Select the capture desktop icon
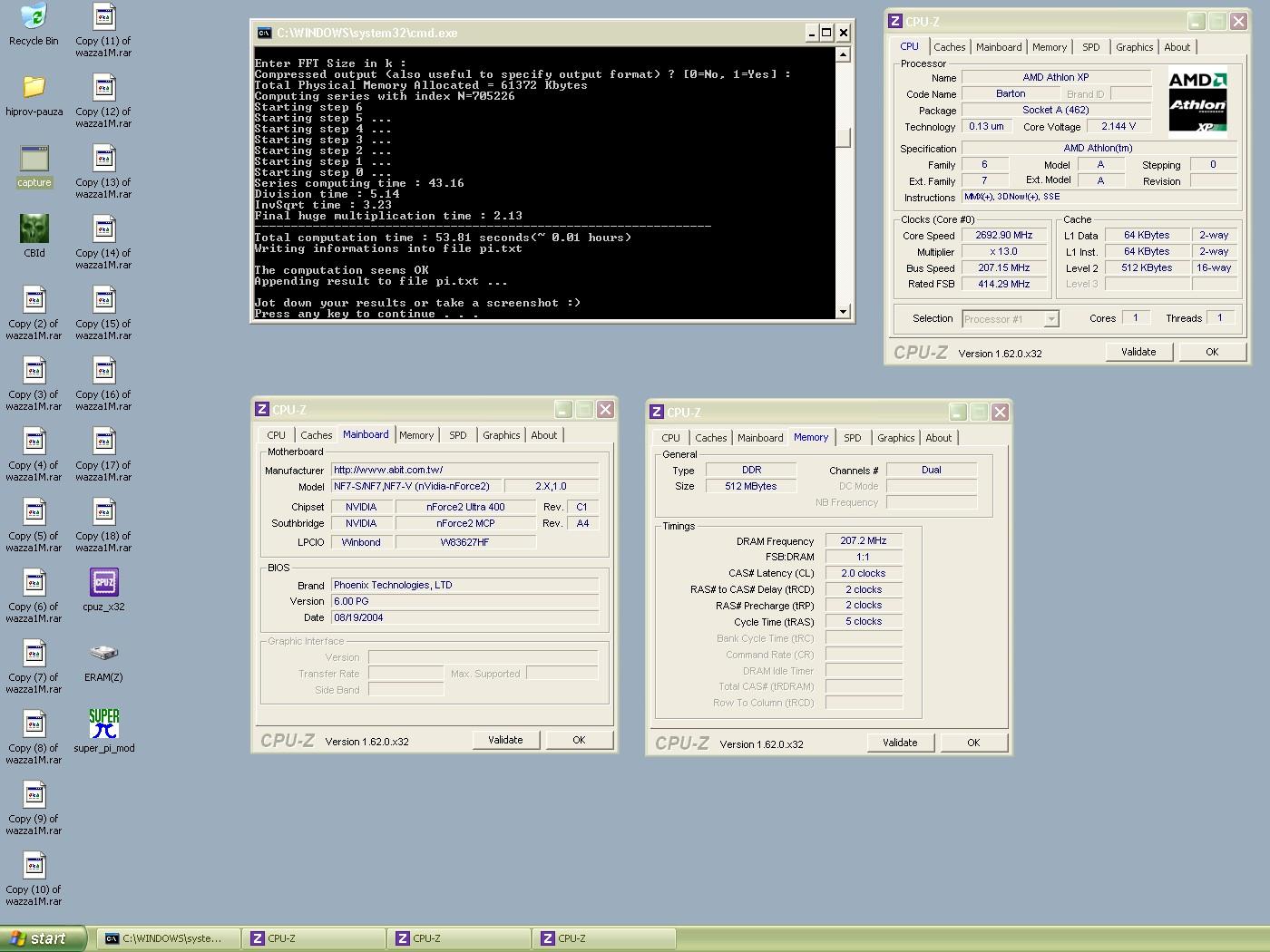 (x=34, y=167)
